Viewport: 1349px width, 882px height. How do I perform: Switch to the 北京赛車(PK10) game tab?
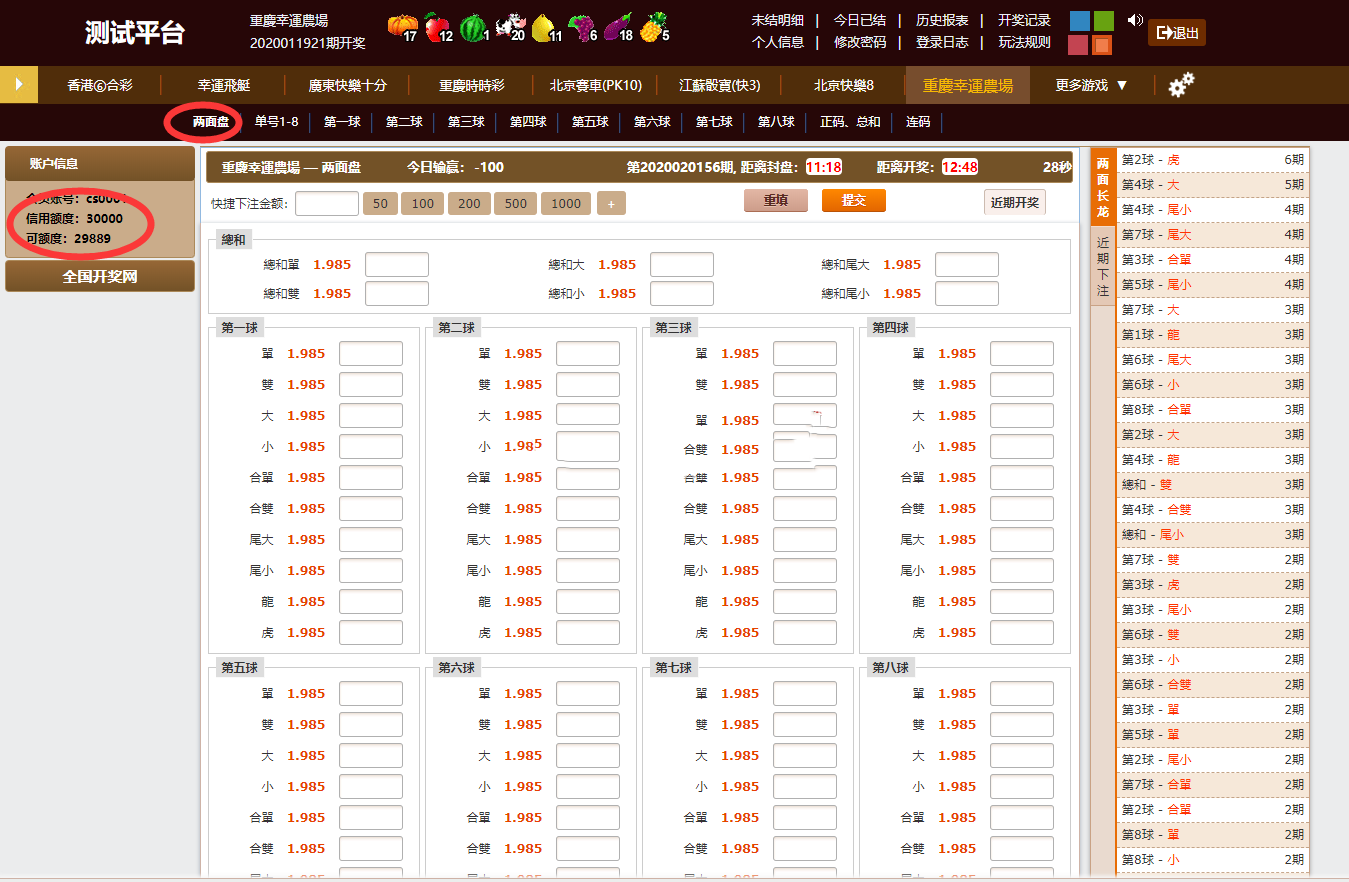595,85
